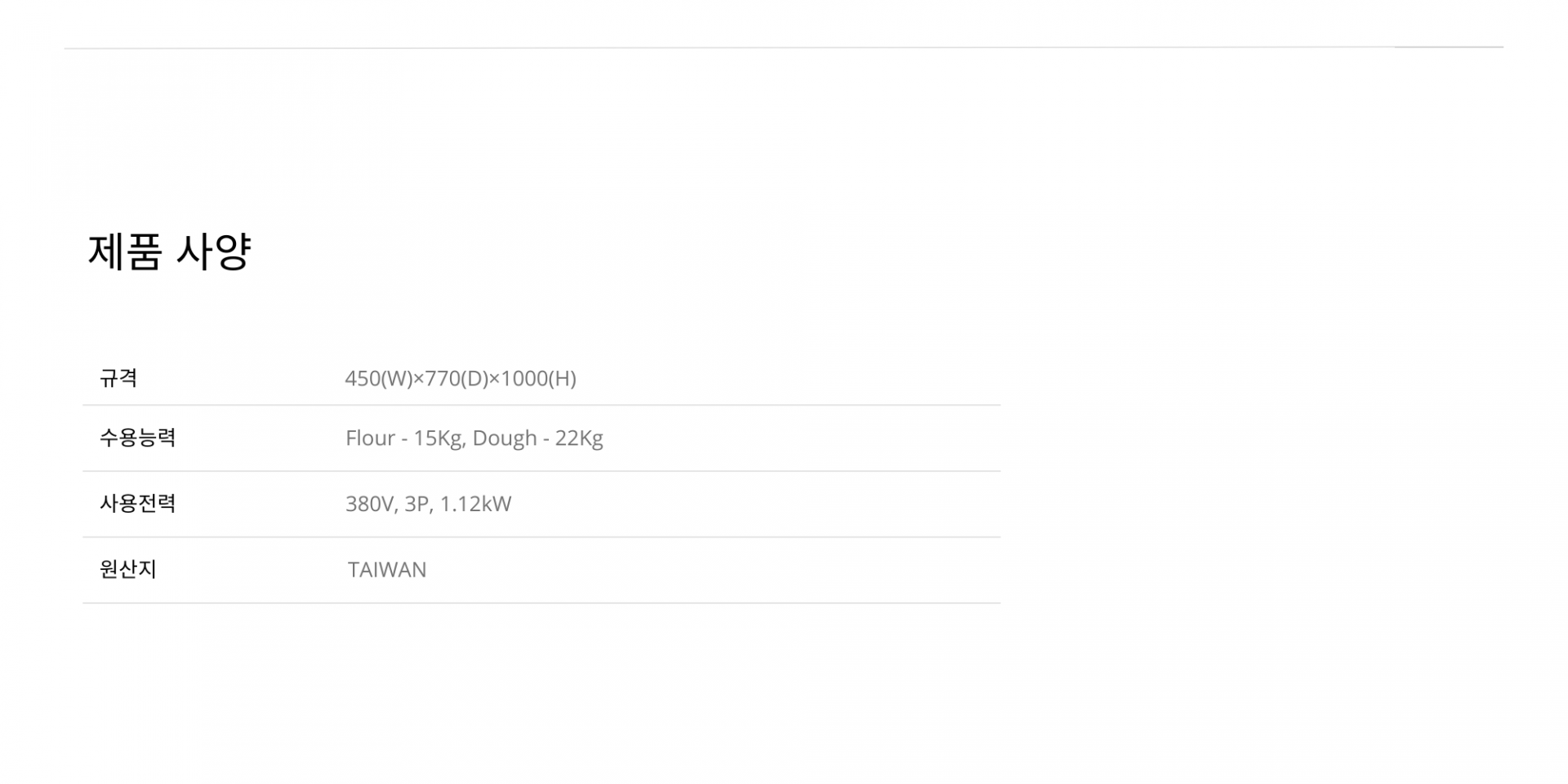The image size is (1568, 784).
Task: Click the '사용전력' row label
Action: click(x=137, y=503)
